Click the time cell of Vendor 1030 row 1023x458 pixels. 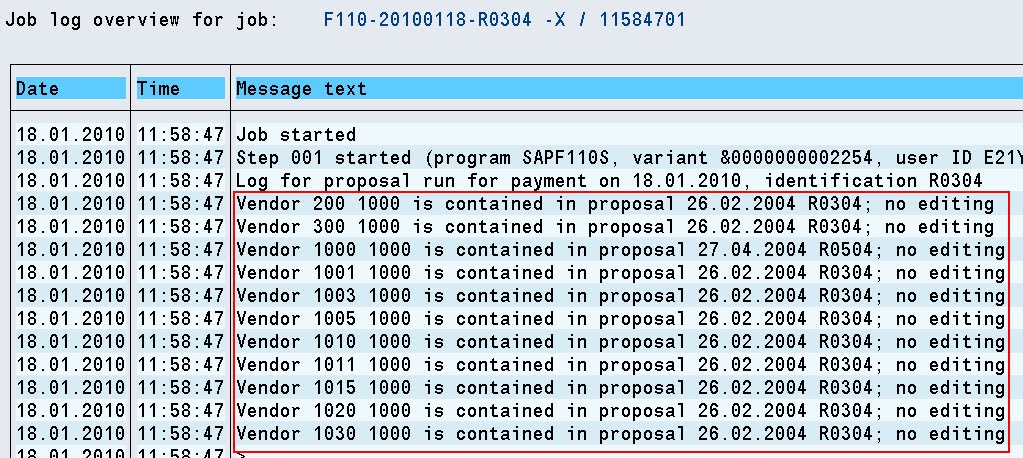point(180,434)
